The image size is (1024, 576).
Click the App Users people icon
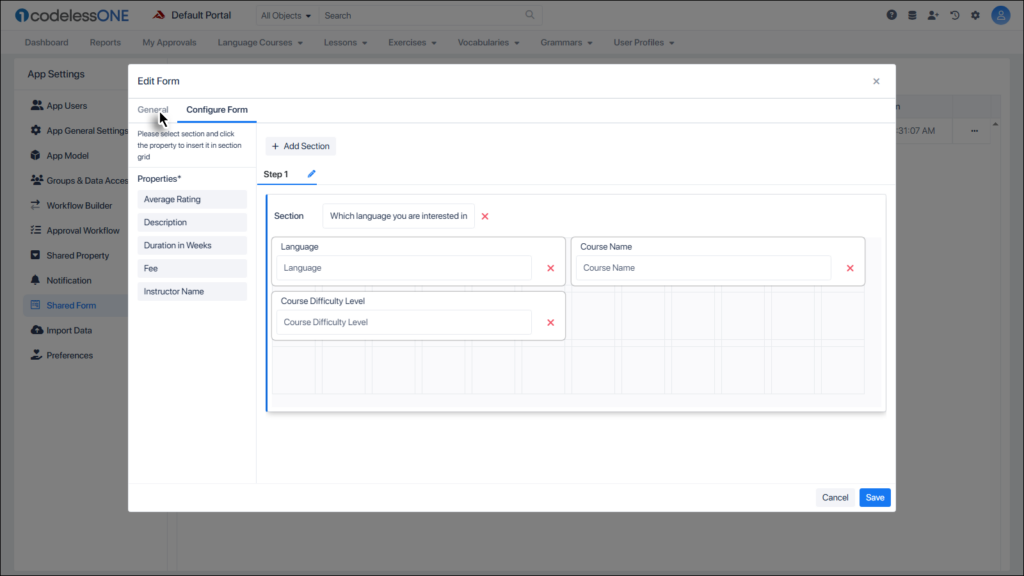(x=37, y=105)
